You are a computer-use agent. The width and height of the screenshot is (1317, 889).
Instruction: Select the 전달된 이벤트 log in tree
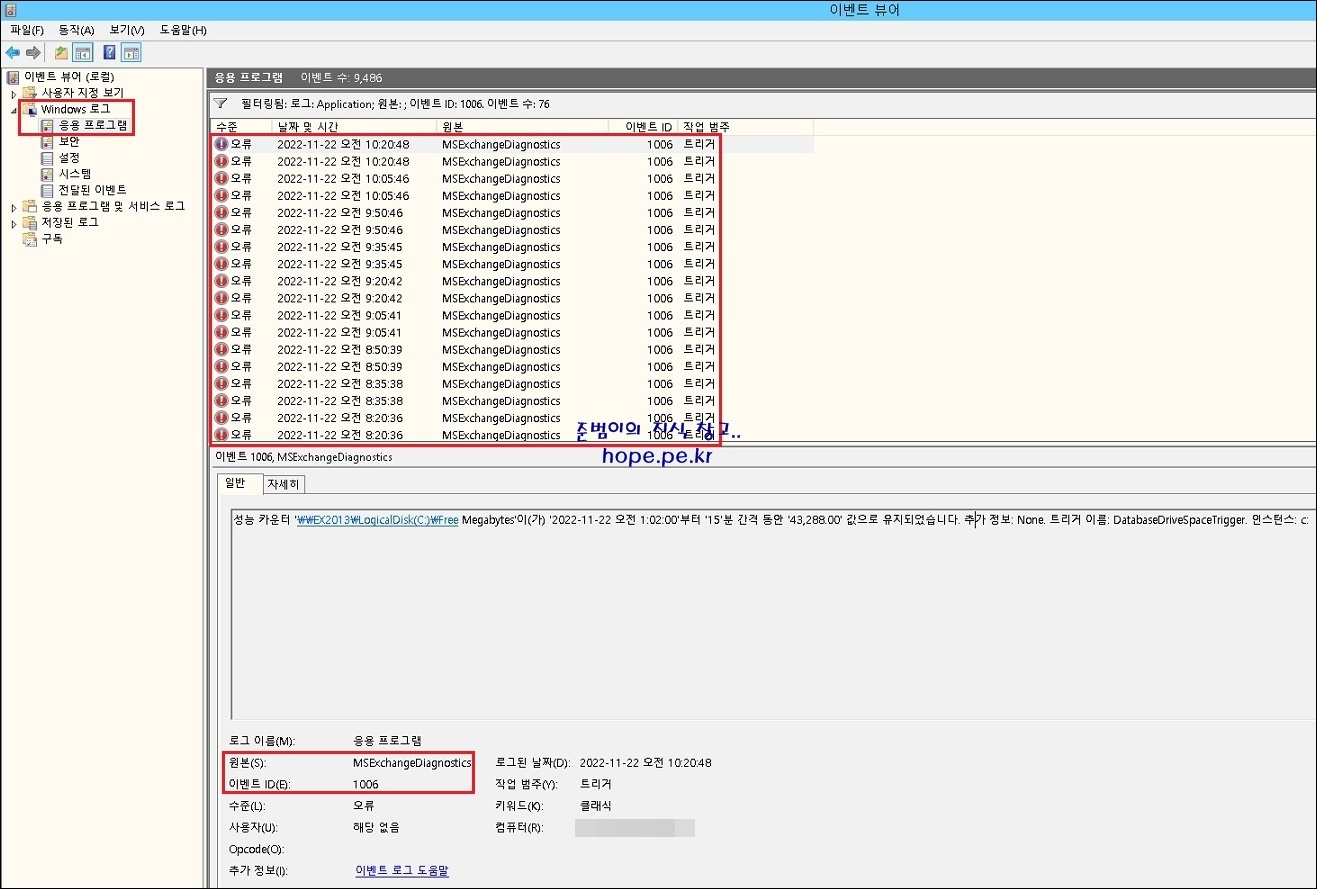point(92,190)
